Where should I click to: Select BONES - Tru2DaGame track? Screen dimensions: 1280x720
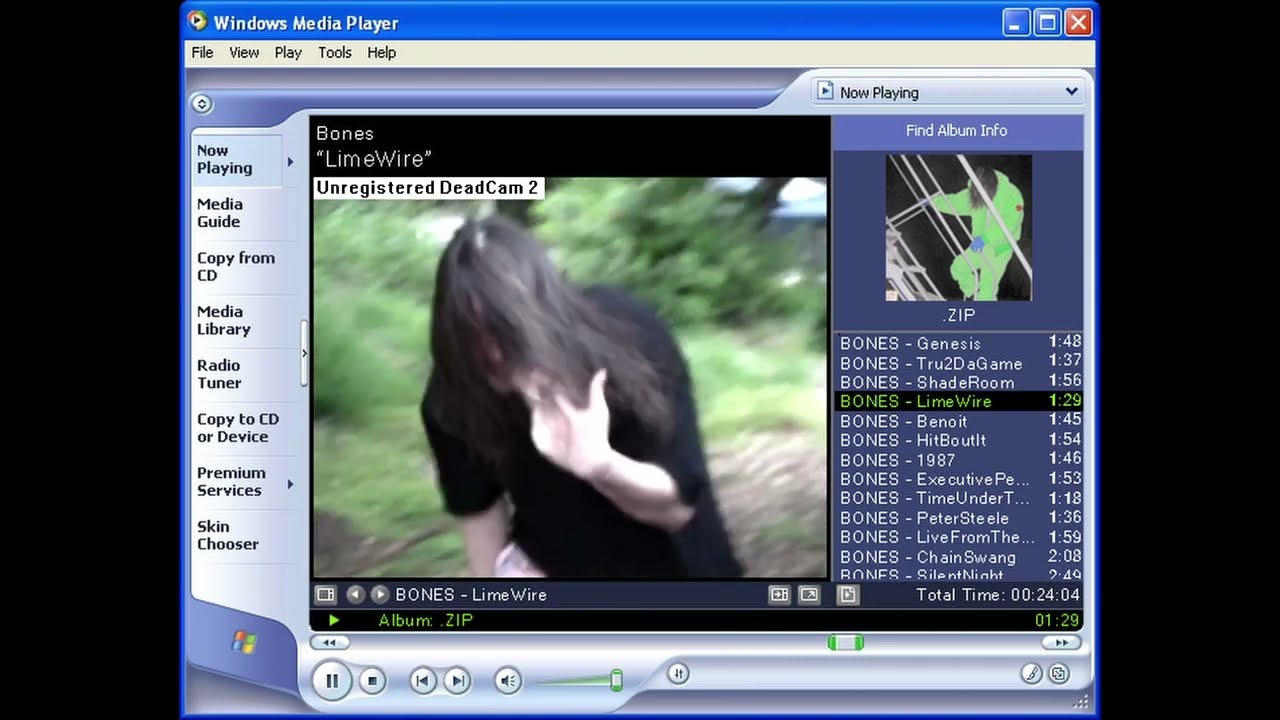coord(958,363)
